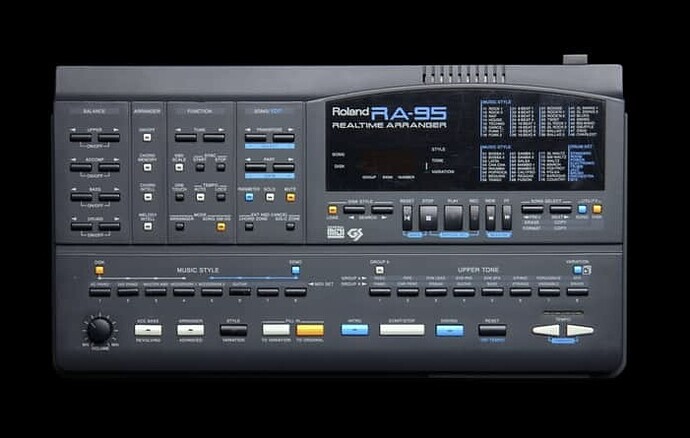Select Music Style bank button 1
This screenshot has width=690, height=438.
(x=100, y=292)
